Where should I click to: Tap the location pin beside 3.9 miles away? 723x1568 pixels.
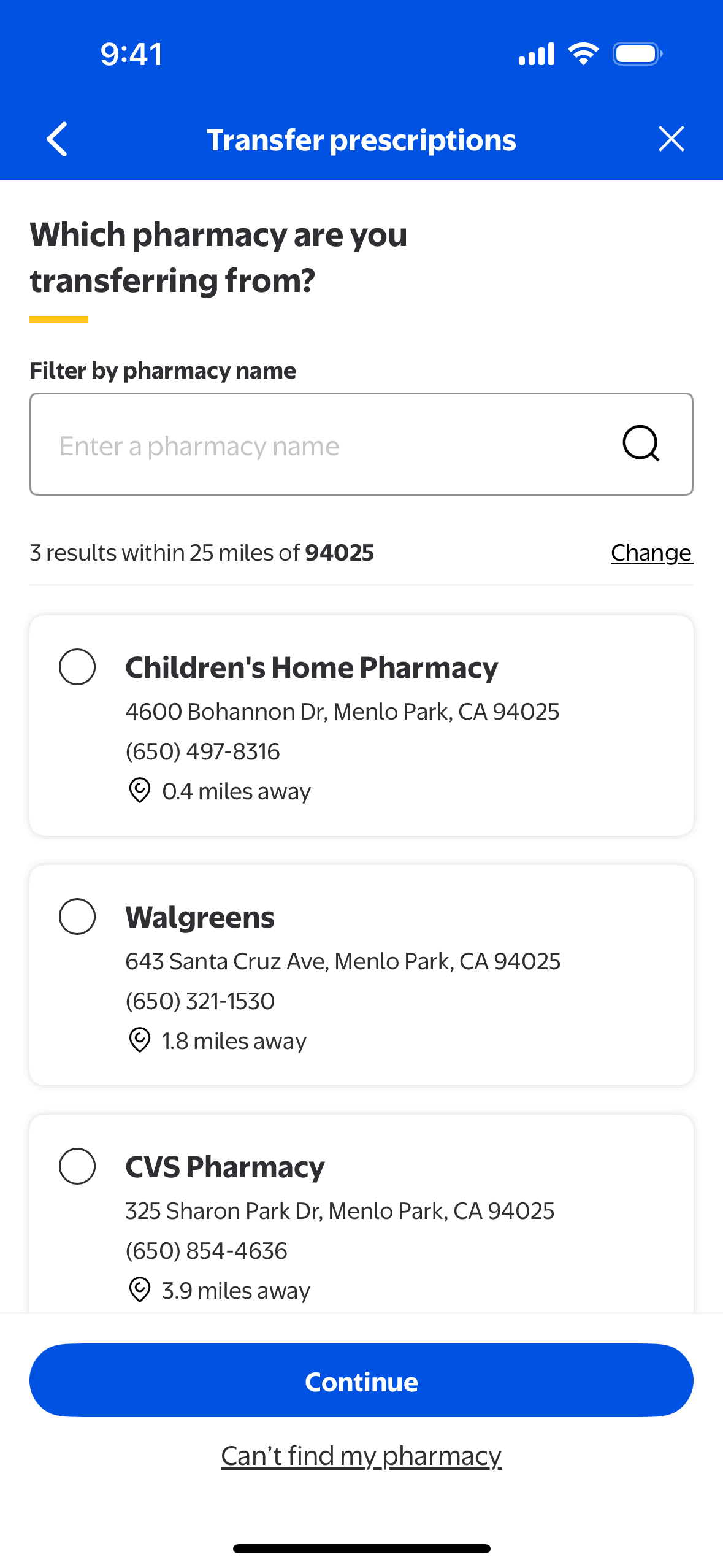click(x=140, y=1289)
